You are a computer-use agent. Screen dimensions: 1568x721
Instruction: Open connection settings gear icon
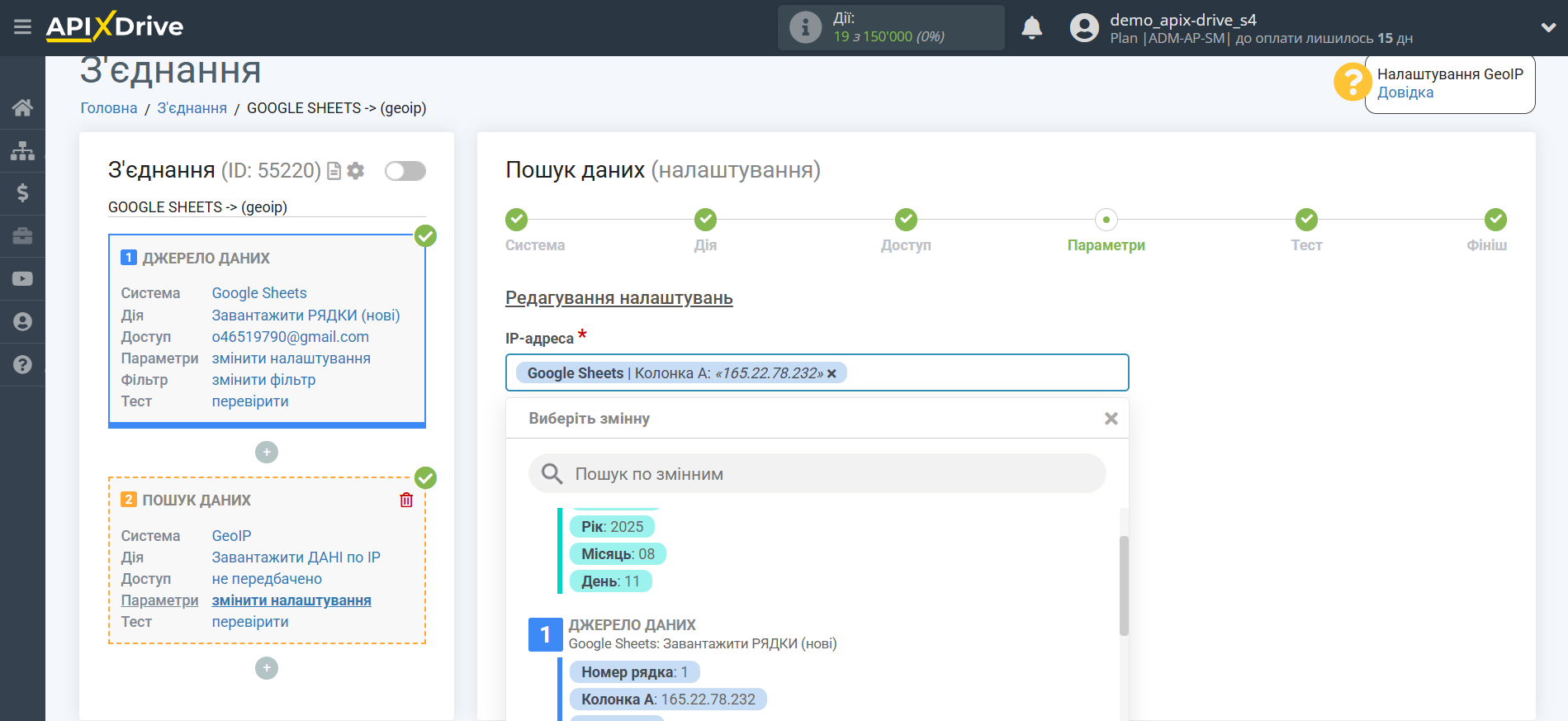[x=356, y=171]
